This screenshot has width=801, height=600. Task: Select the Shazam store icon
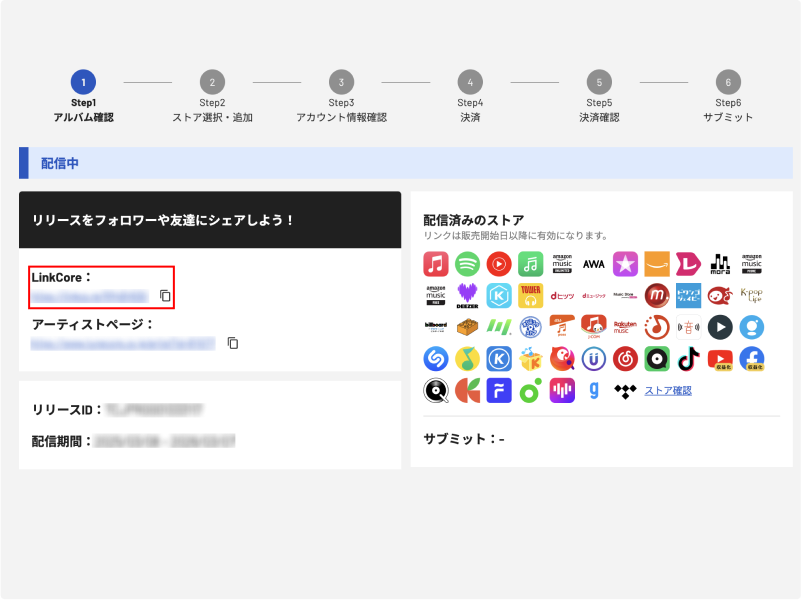point(435,358)
